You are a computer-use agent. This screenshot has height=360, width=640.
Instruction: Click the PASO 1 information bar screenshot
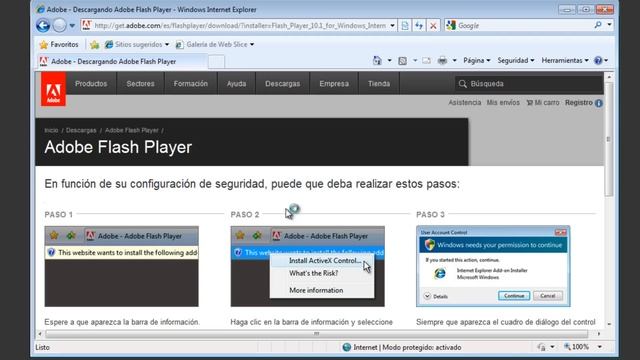tap(122, 266)
